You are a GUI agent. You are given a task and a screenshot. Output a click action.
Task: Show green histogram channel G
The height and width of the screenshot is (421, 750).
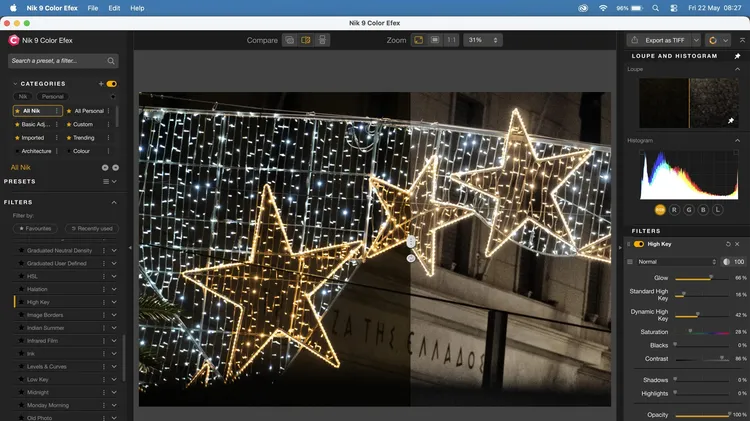[689, 210]
